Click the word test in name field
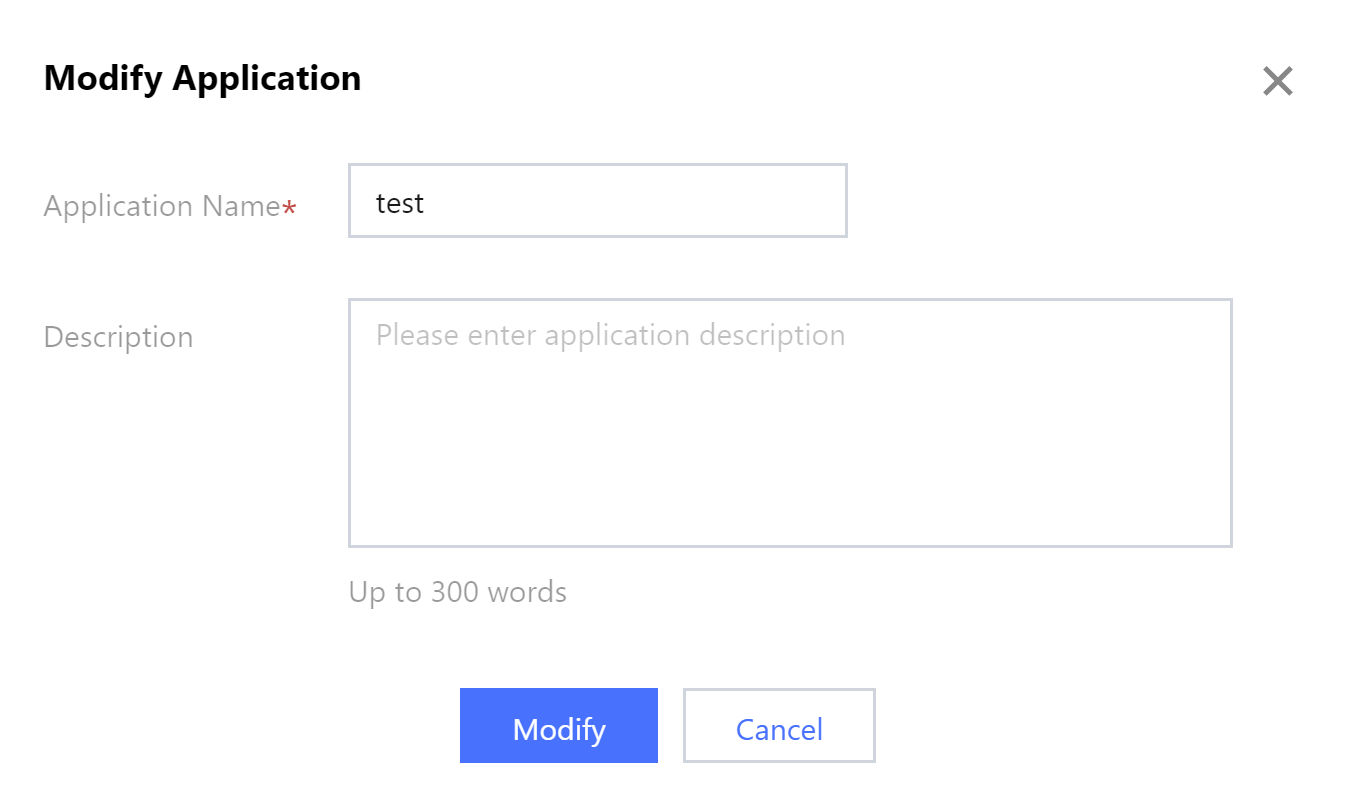Image resolution: width=1345 pixels, height=802 pixels. click(400, 204)
